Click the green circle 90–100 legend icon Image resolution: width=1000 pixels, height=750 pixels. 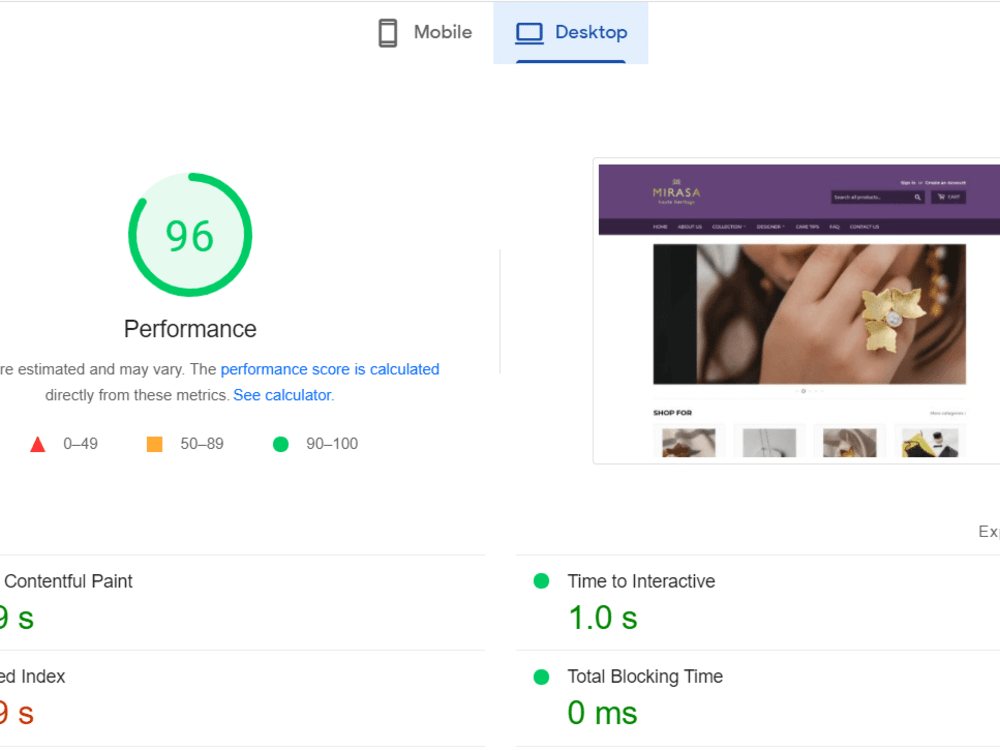[x=281, y=444]
